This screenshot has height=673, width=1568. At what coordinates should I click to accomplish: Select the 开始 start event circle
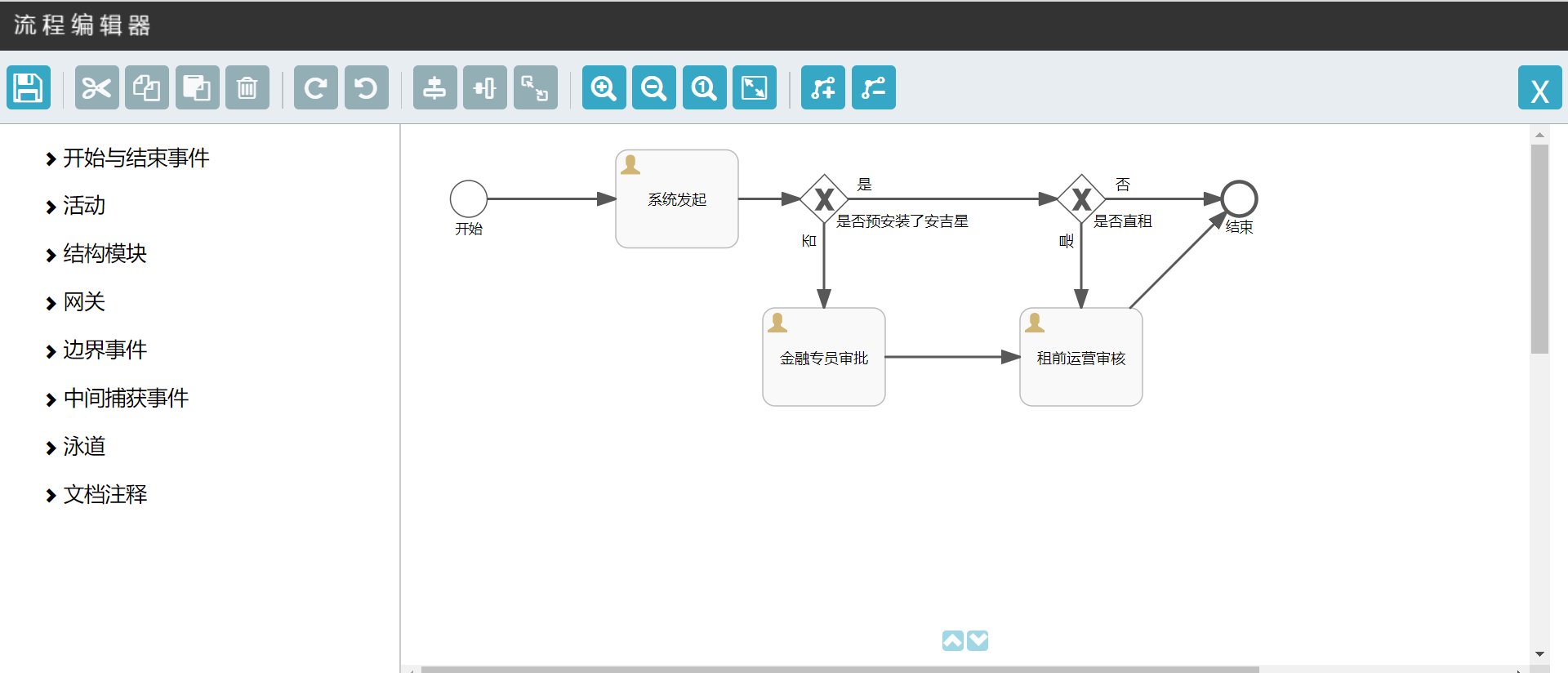469,198
